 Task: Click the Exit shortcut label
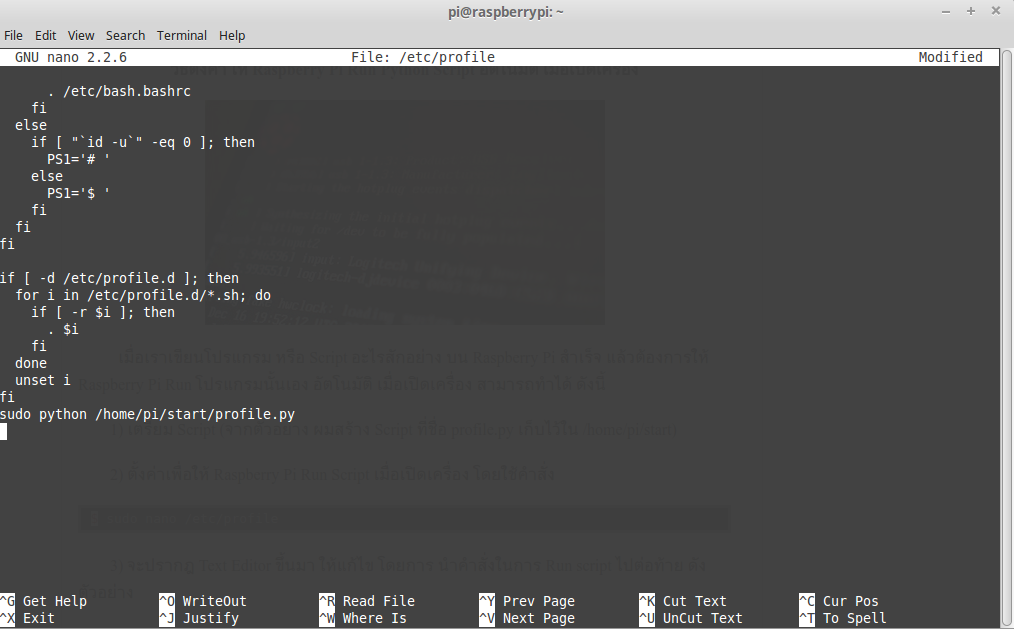[40, 618]
